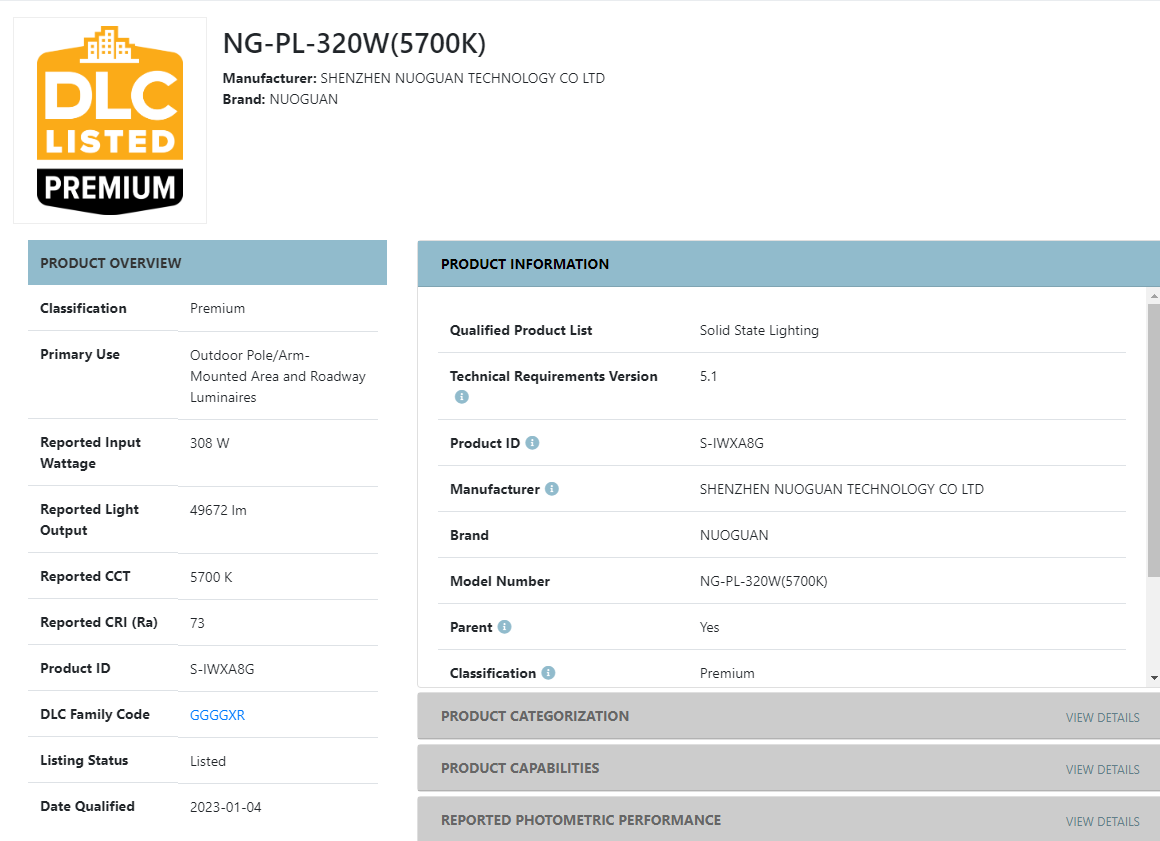The width and height of the screenshot is (1160, 841).
Task: Click the info icon next to Product ID
Action: (532, 443)
